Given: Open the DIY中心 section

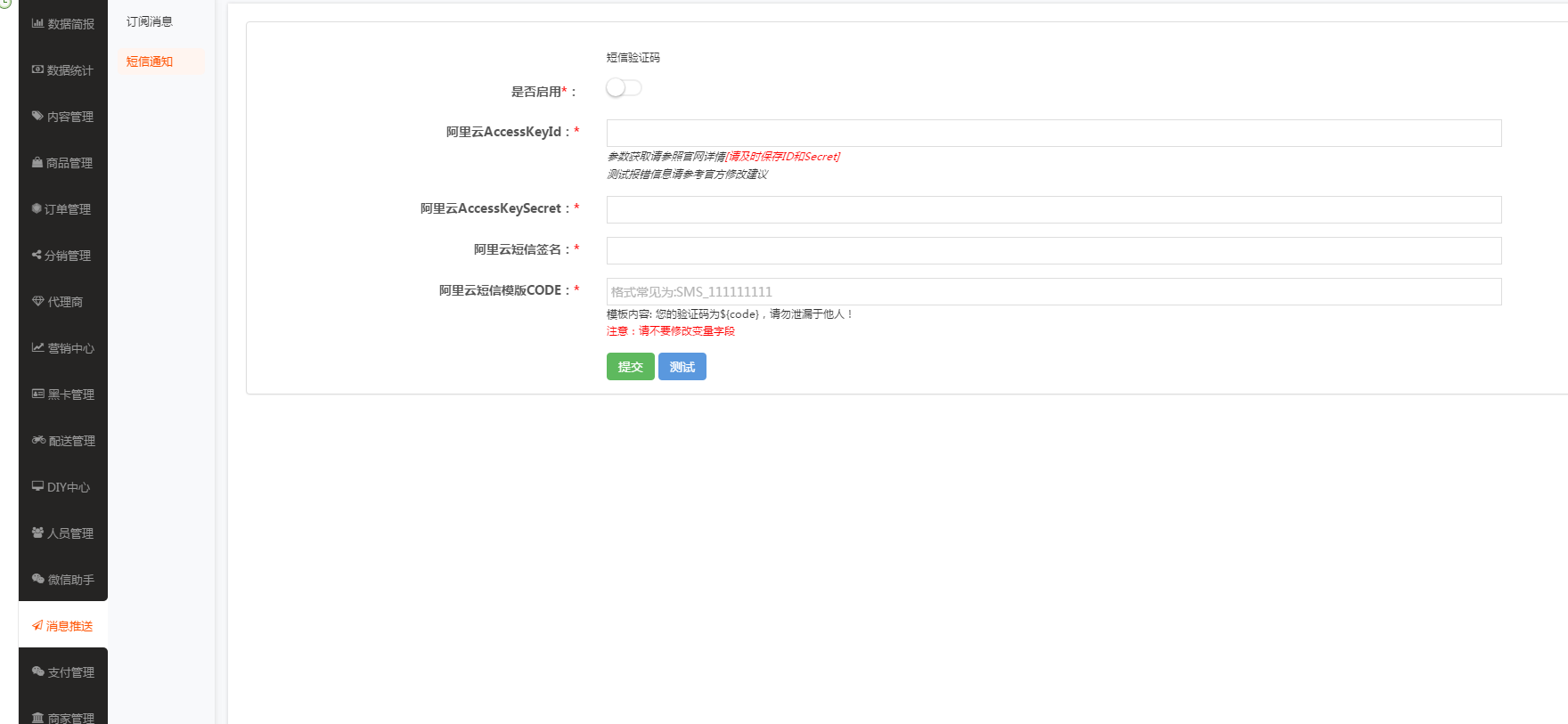Looking at the screenshot, I should click(x=63, y=487).
